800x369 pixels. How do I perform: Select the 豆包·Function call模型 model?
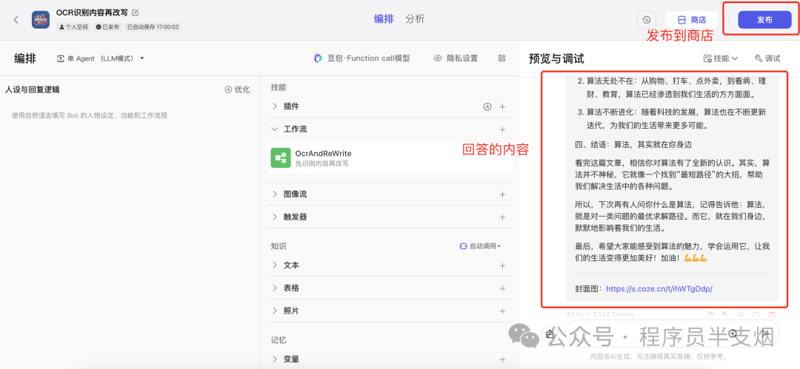pyautogui.click(x=361, y=59)
